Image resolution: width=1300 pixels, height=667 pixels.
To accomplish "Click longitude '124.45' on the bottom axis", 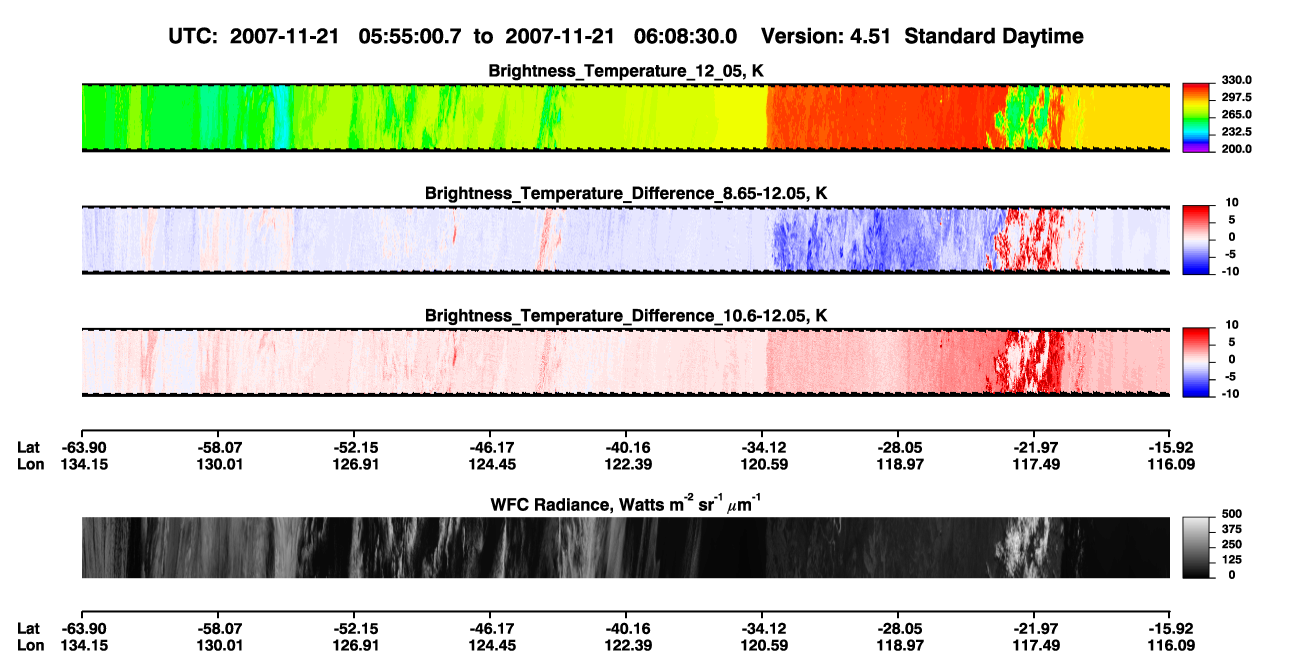I will coord(490,645).
